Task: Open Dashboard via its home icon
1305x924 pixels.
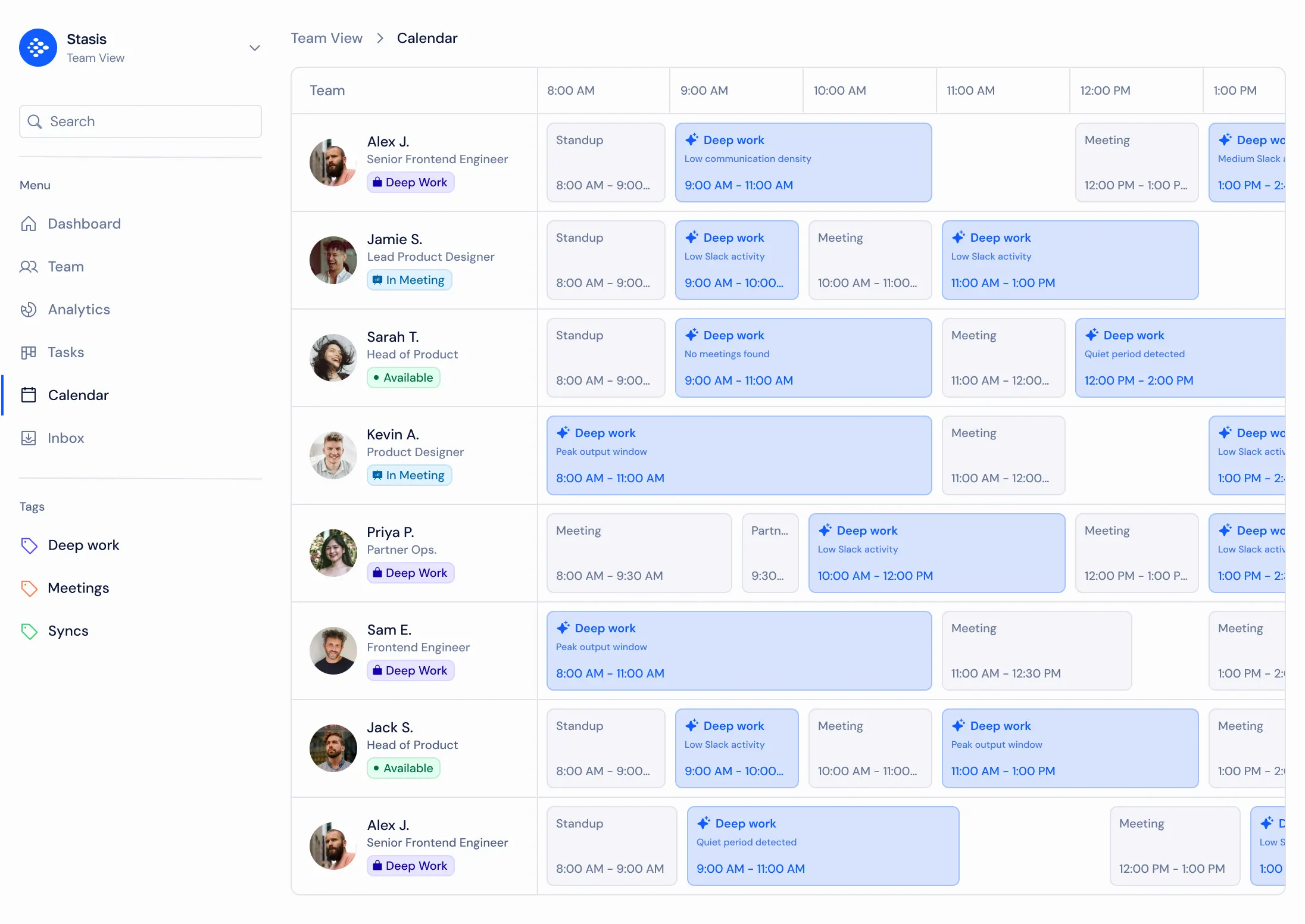Action: point(29,224)
